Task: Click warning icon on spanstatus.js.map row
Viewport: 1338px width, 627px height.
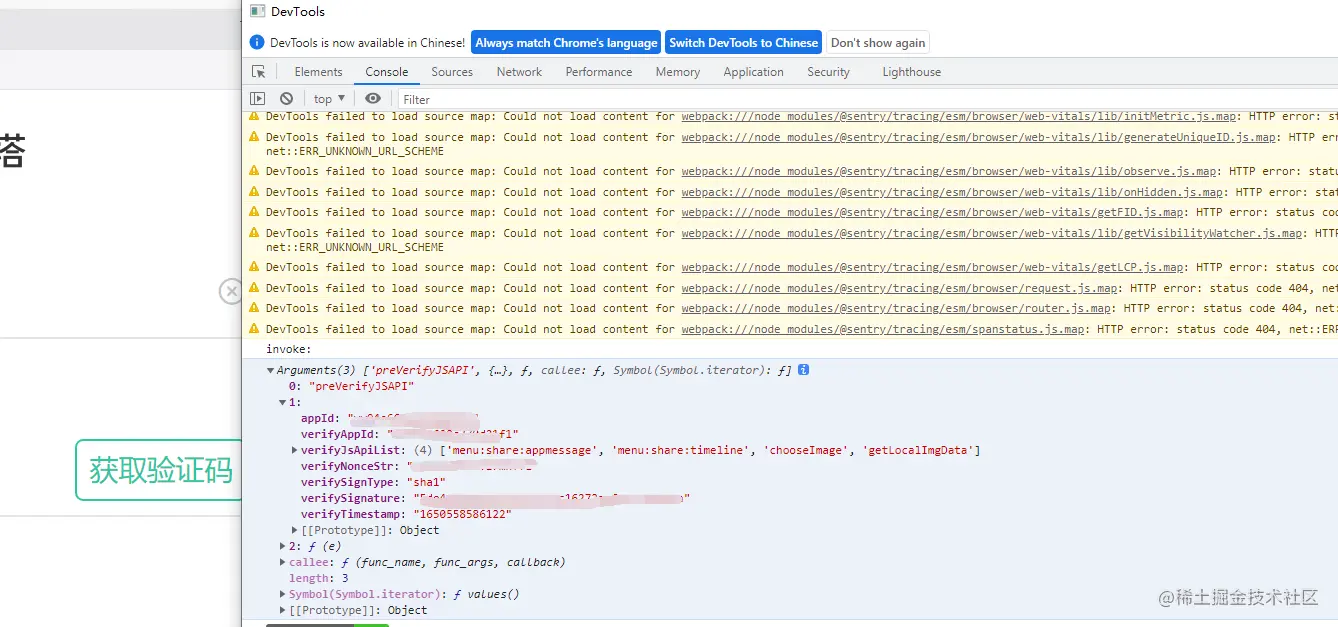Action: click(x=254, y=329)
